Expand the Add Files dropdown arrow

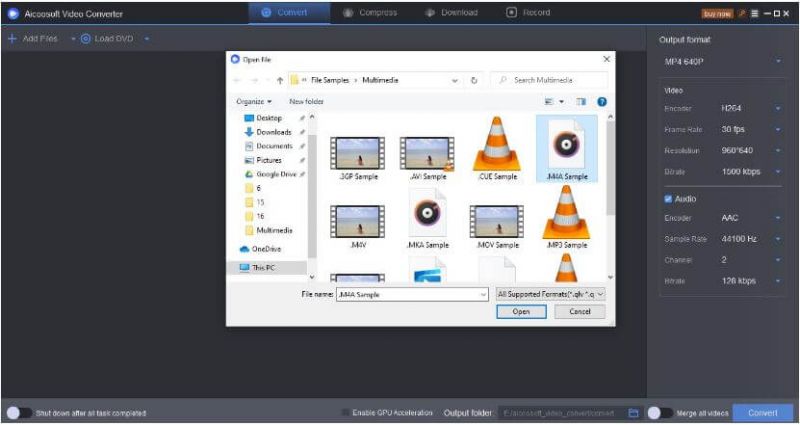point(73,39)
